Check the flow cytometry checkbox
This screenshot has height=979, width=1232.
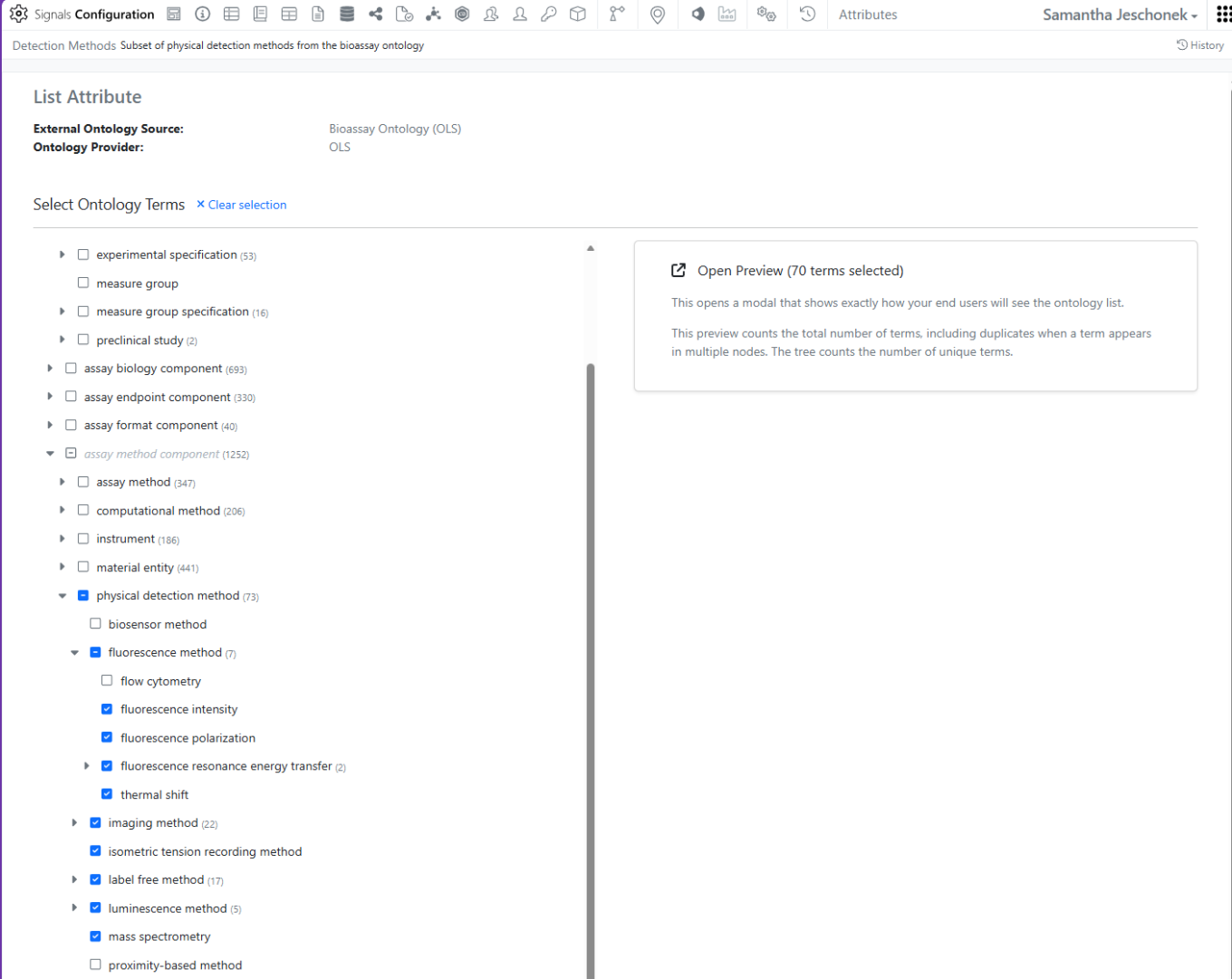[107, 680]
